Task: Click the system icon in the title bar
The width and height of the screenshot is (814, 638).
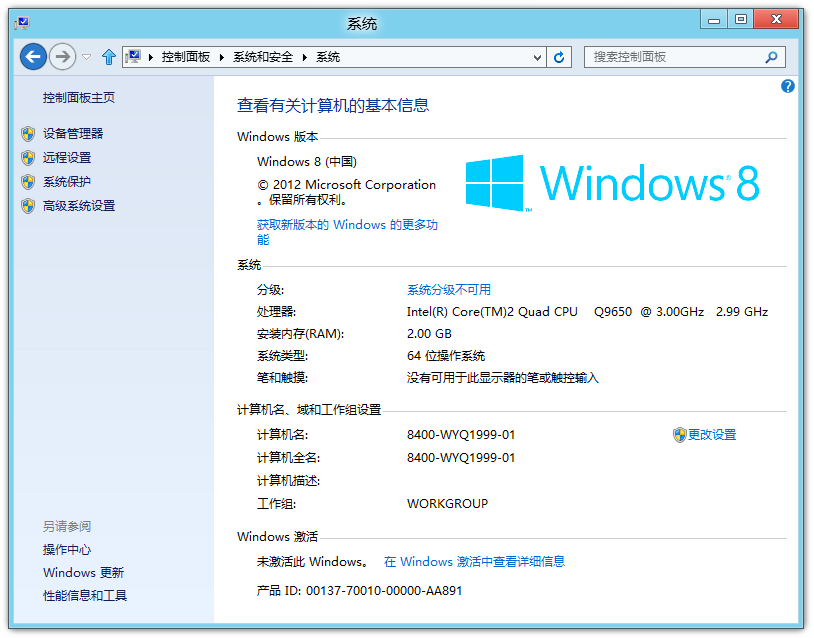Action: click(22, 22)
